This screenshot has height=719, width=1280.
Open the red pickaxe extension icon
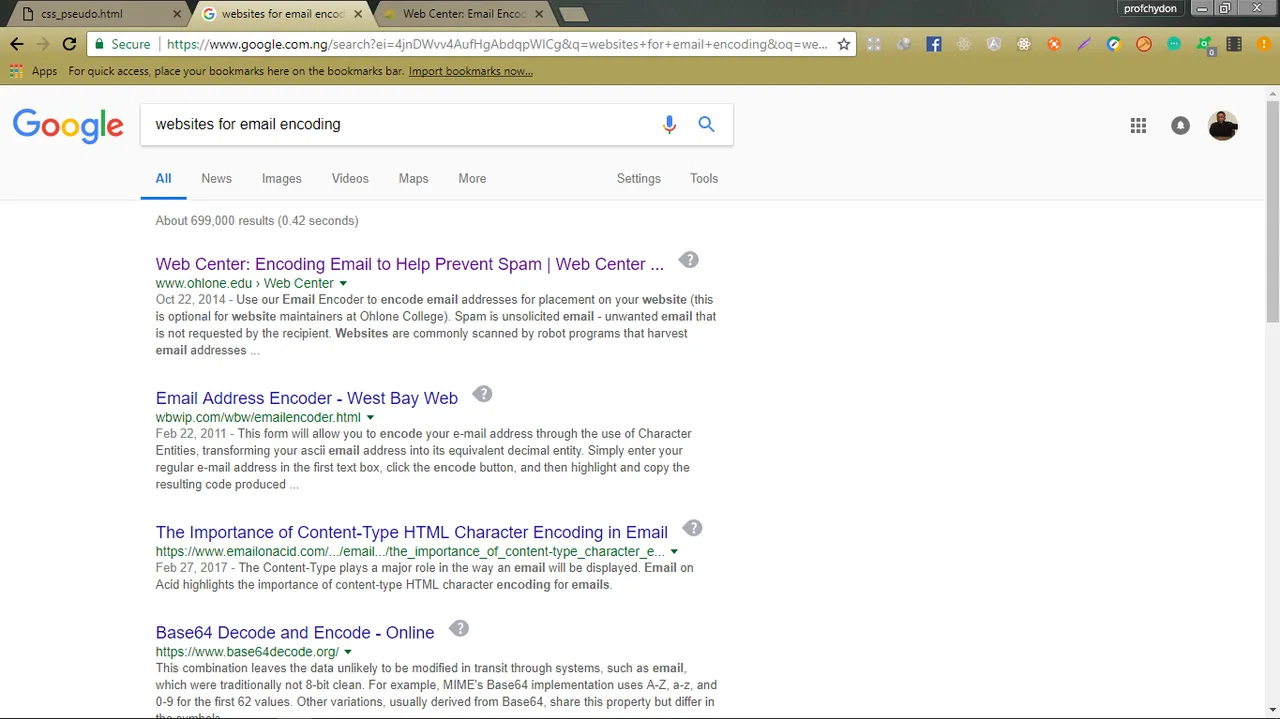[x=1144, y=44]
